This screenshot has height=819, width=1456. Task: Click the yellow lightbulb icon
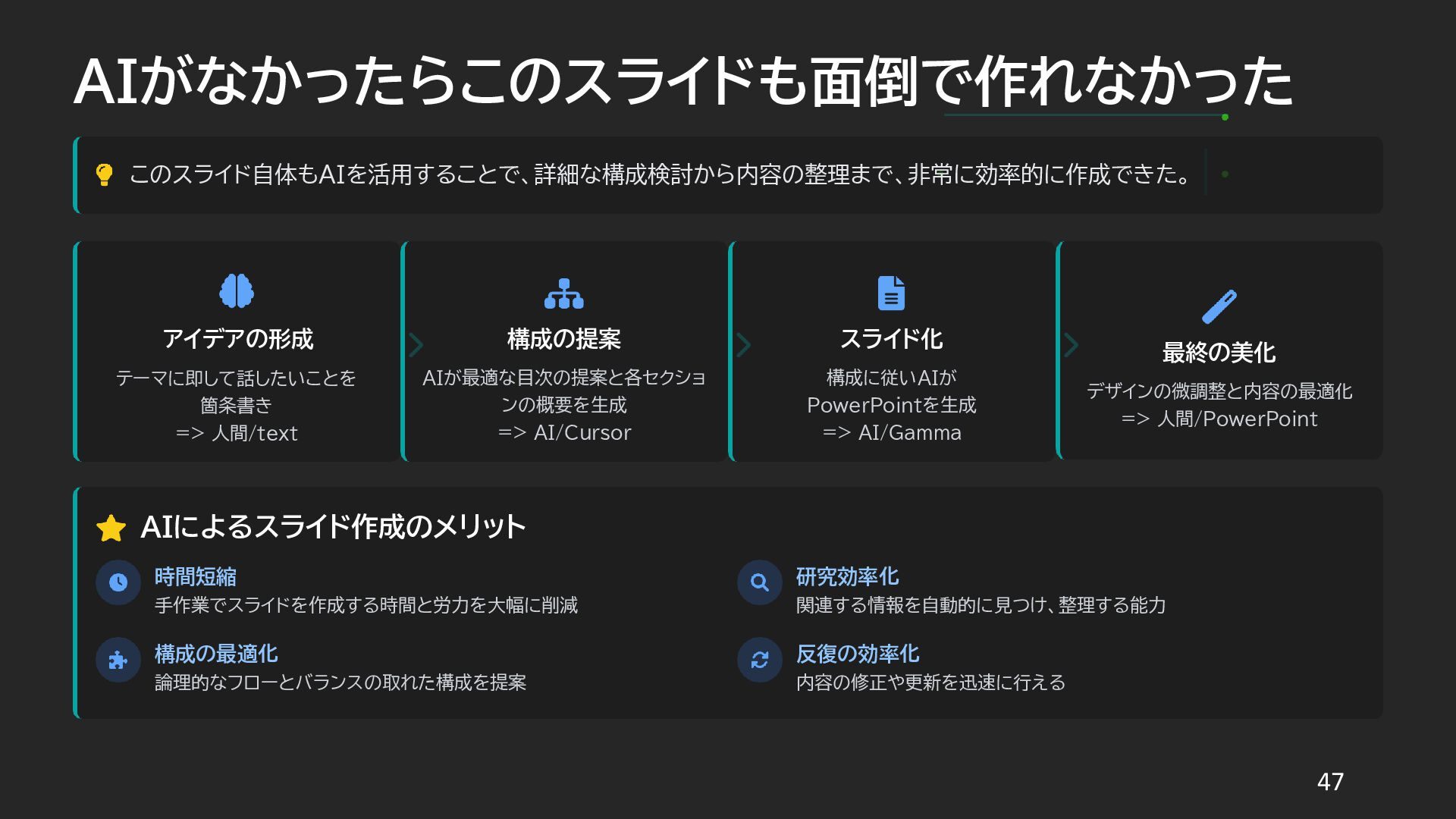pyautogui.click(x=105, y=175)
